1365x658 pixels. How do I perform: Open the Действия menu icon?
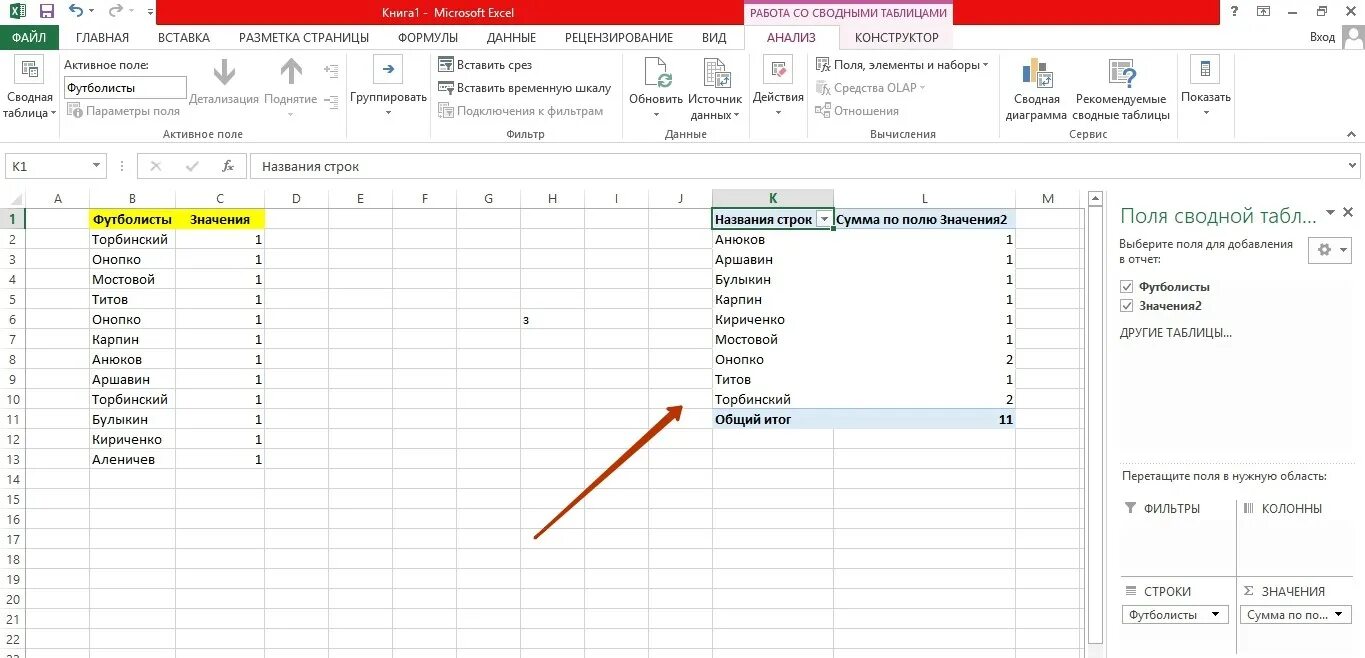[x=778, y=70]
